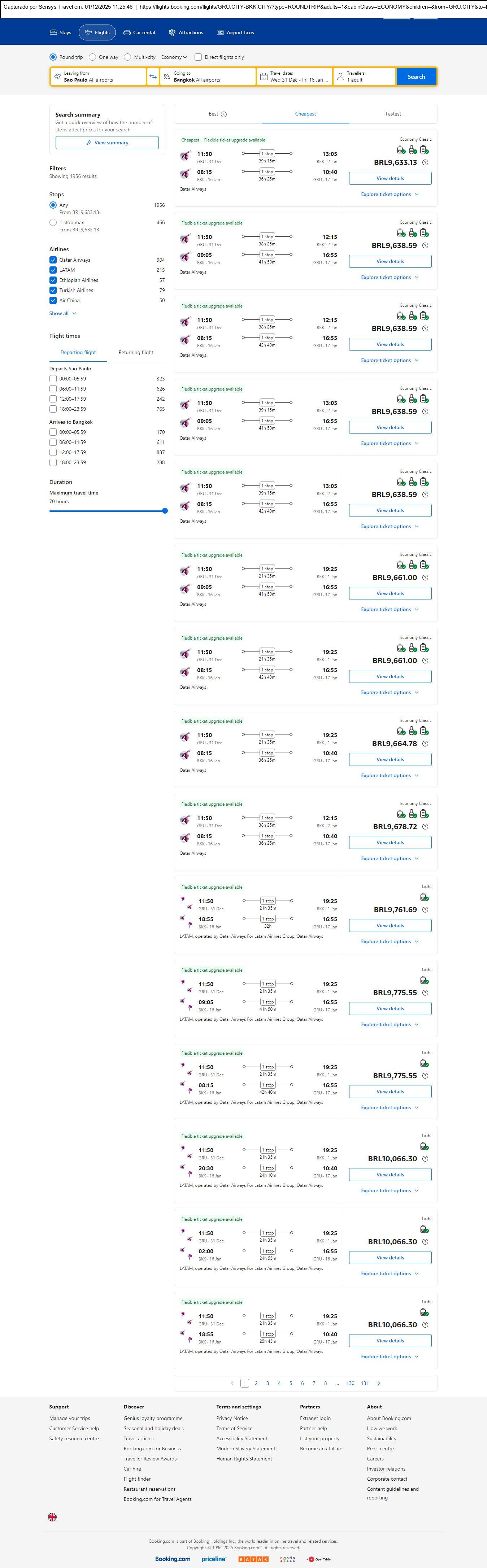This screenshot has height=1568, width=487.
Task: Select the One way radio button
Action: tap(92, 57)
